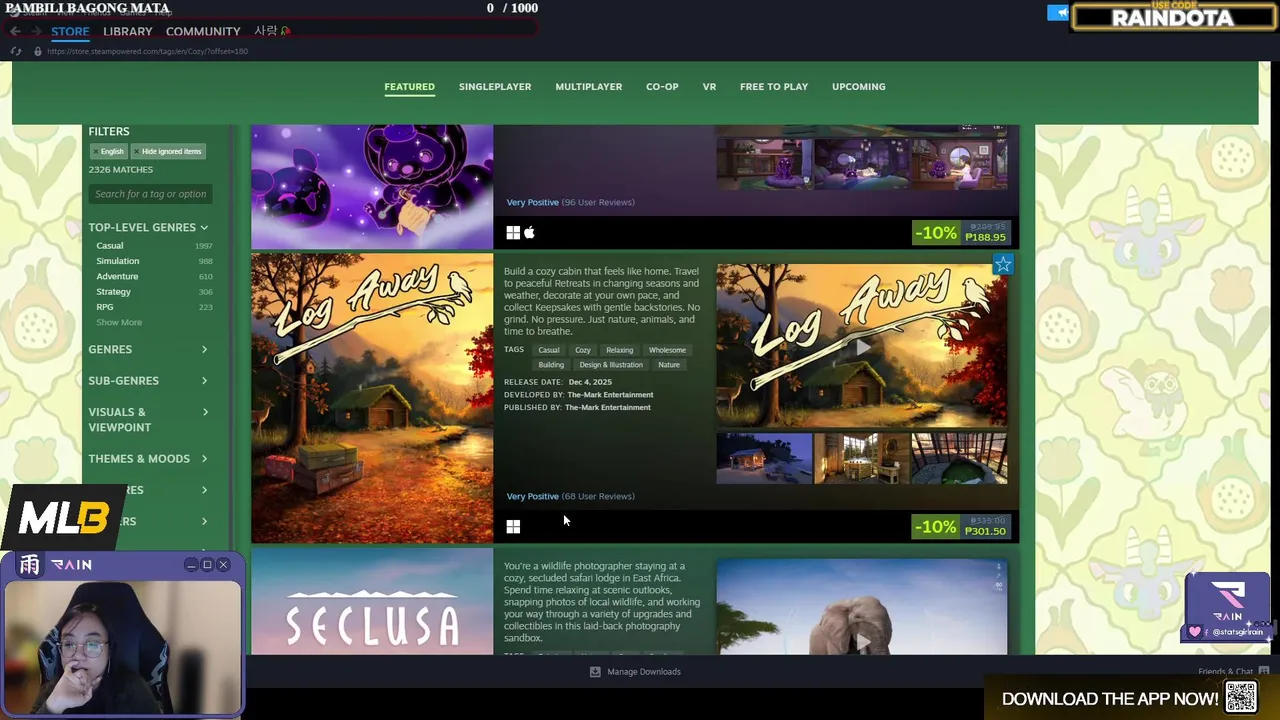Expand the Genres filter section
This screenshot has width=1280, height=720.
pos(148,349)
